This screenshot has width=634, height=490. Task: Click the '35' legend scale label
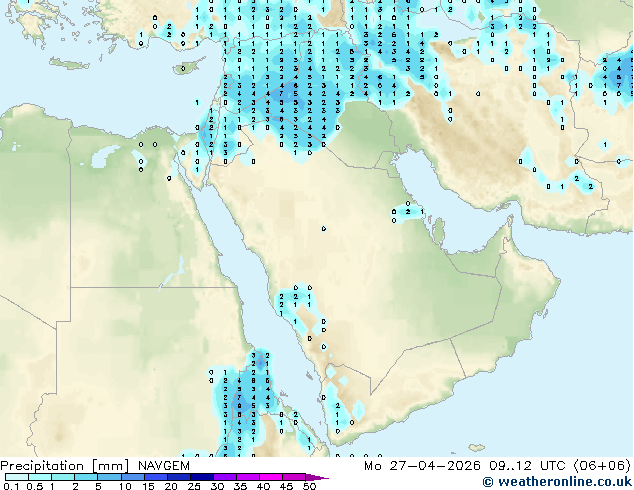click(240, 486)
